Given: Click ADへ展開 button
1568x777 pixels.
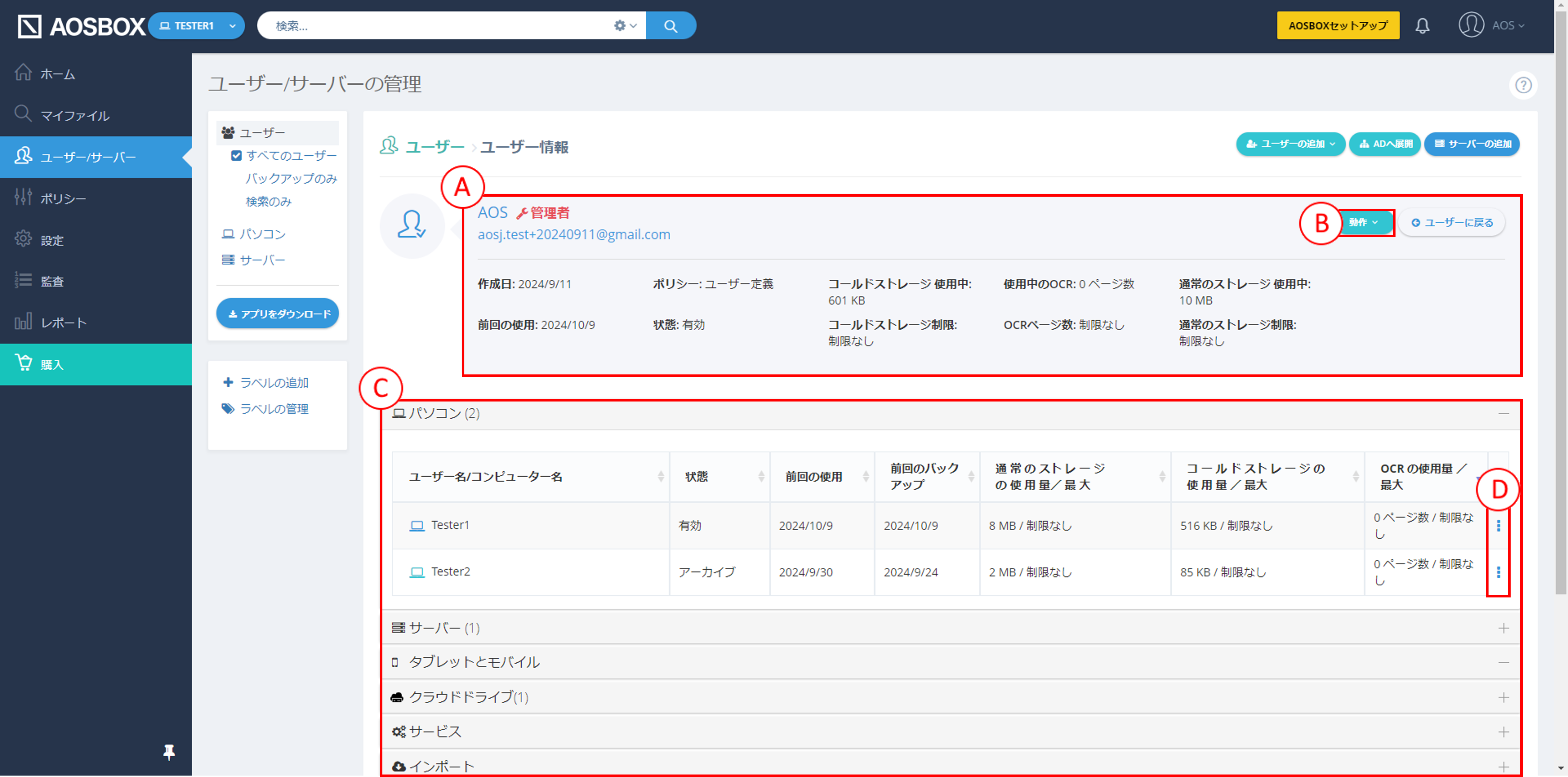Looking at the screenshot, I should (x=1385, y=144).
